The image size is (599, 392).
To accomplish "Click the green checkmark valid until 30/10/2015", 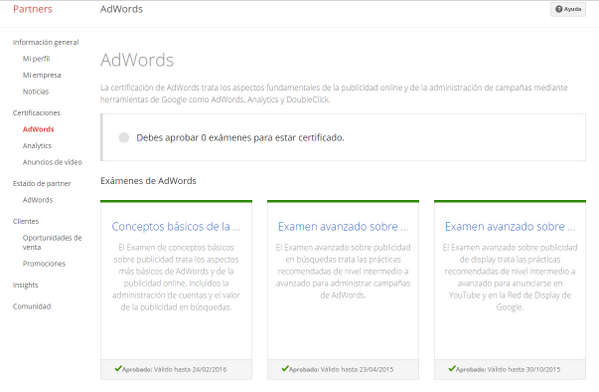I will (452, 369).
